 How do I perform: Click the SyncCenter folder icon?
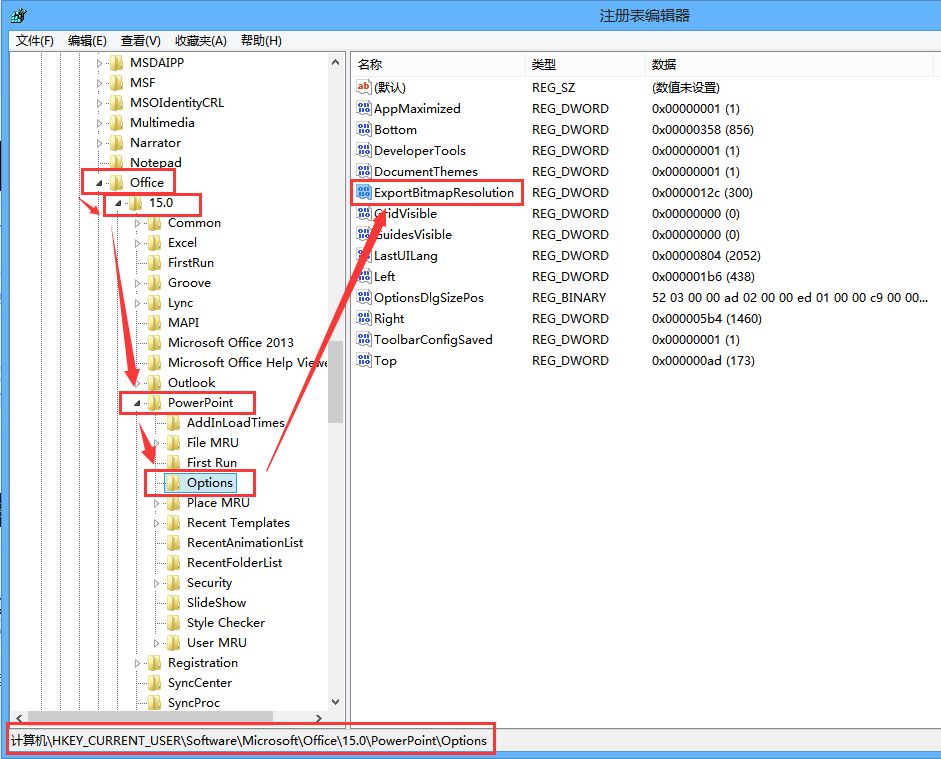click(x=155, y=683)
